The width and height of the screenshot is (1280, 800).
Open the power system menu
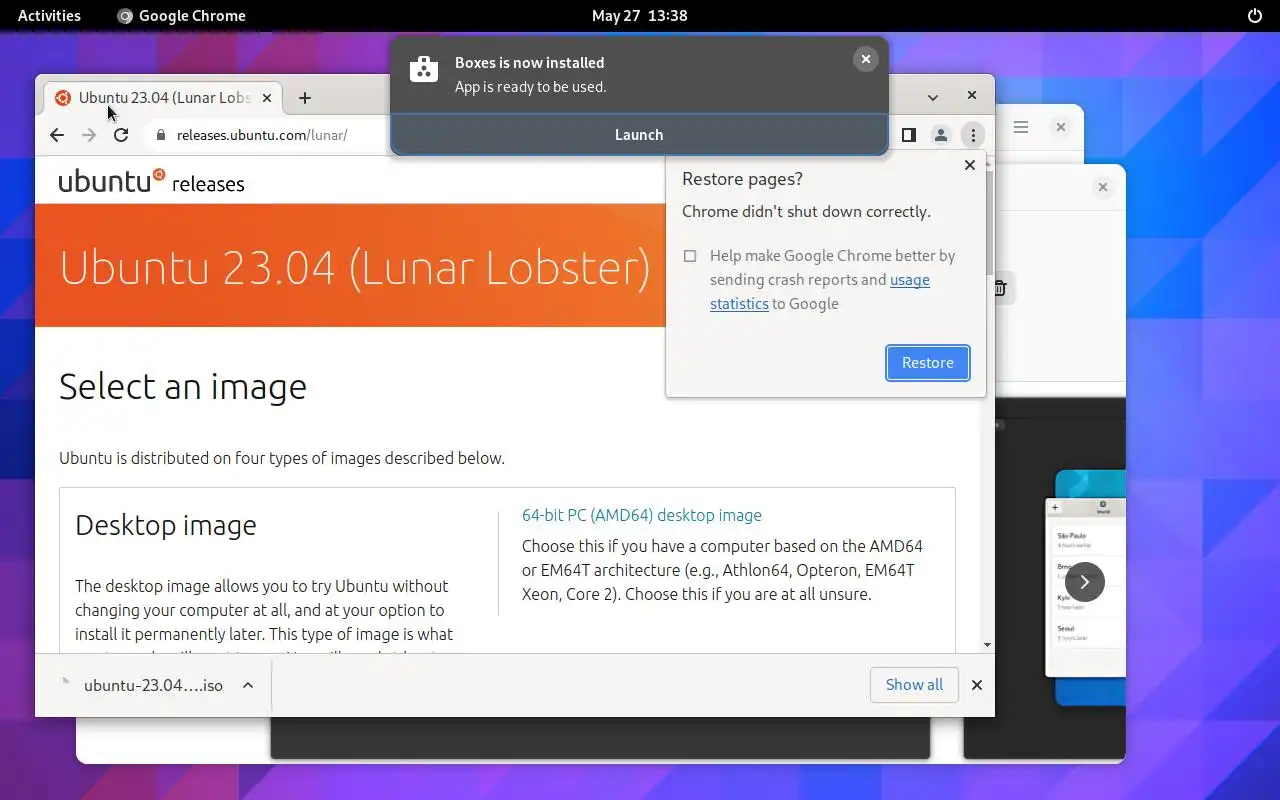pyautogui.click(x=1255, y=15)
